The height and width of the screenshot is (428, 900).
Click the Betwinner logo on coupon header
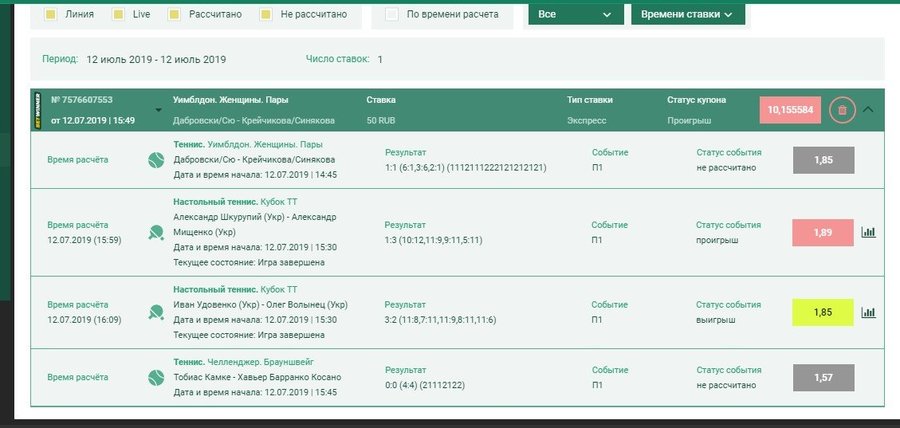pyautogui.click(x=38, y=110)
